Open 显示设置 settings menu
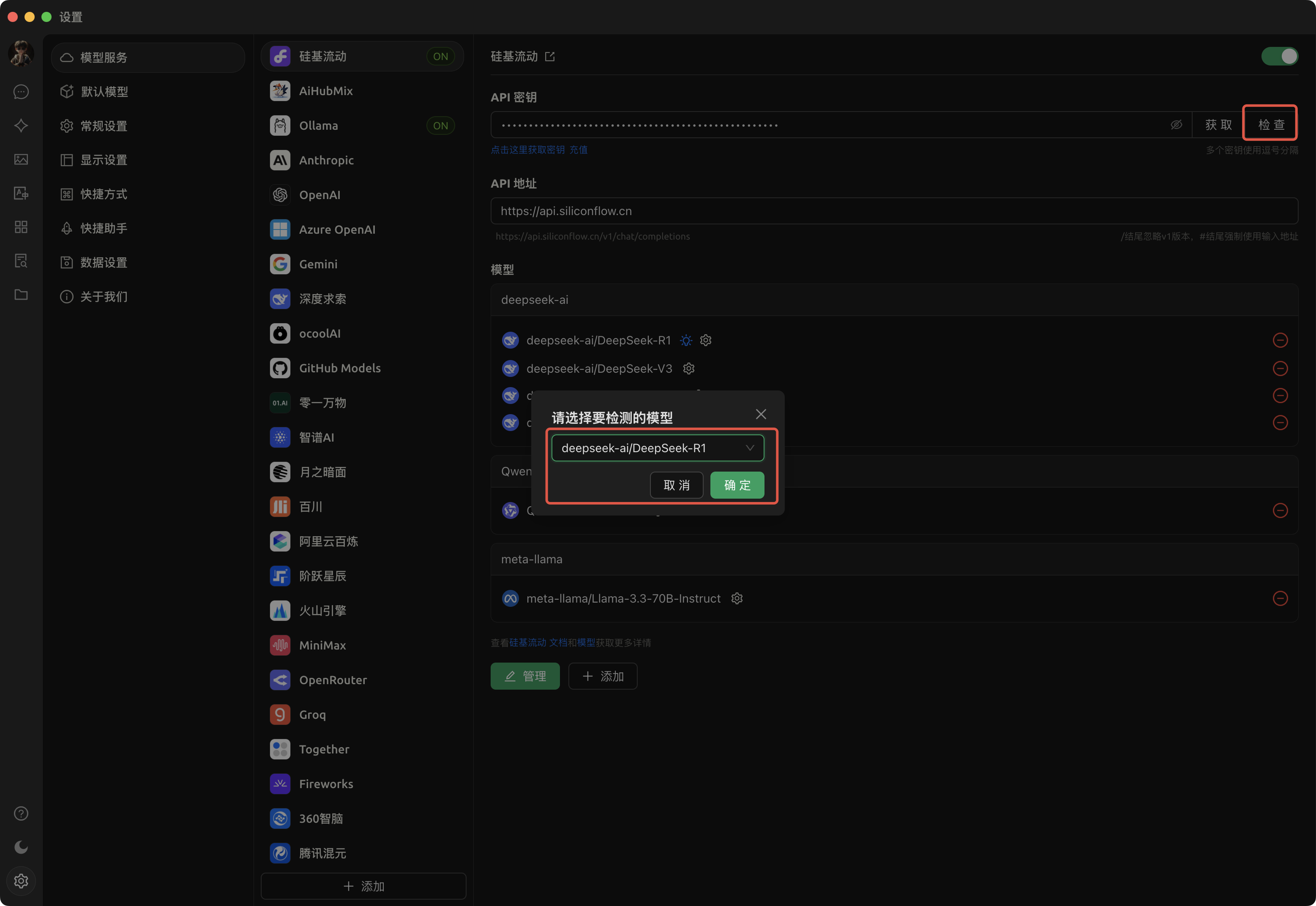 [104, 160]
